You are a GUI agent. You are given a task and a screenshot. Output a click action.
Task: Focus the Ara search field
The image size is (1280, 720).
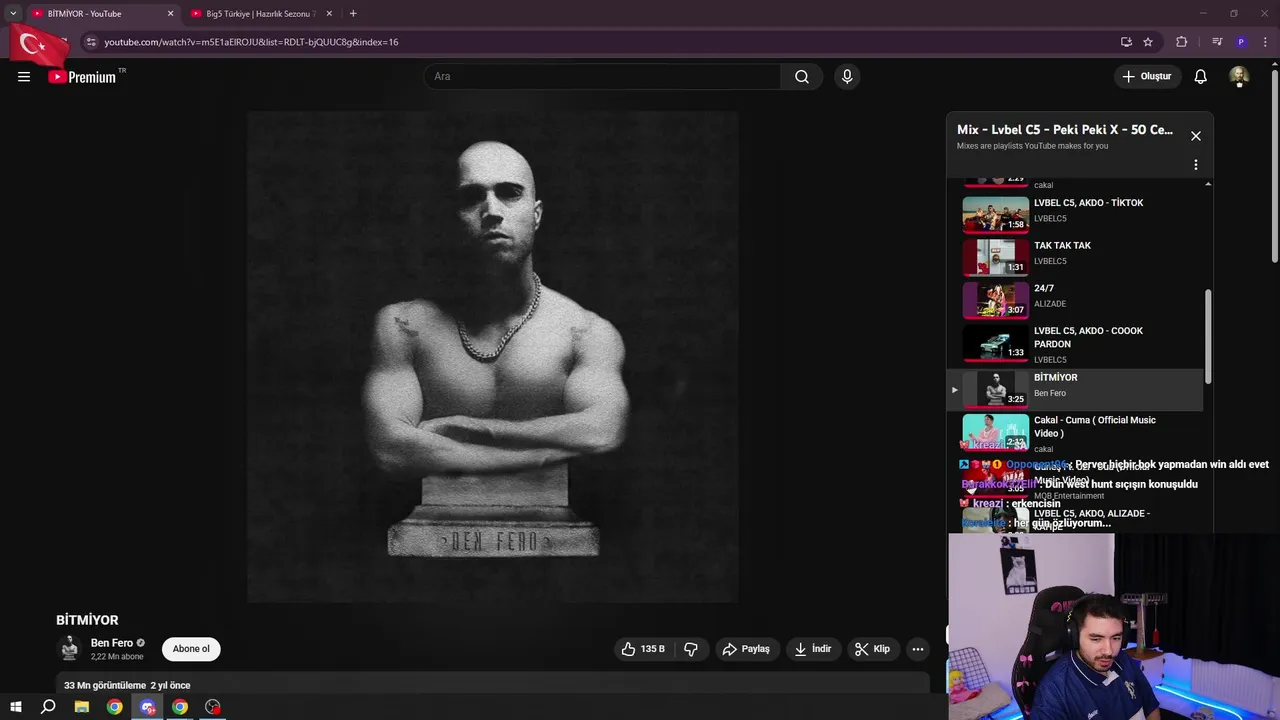[x=602, y=77]
